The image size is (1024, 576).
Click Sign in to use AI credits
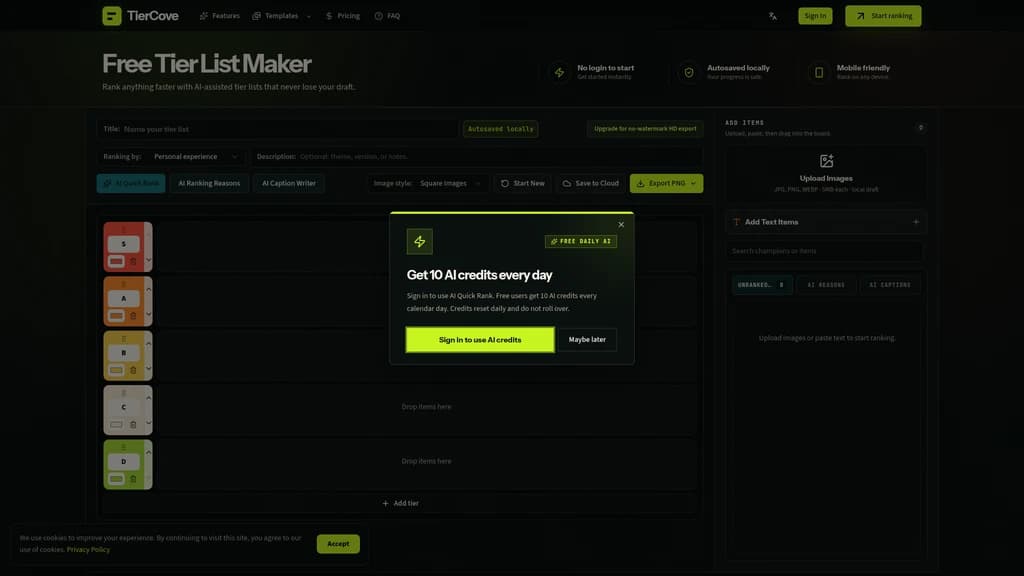(480, 340)
